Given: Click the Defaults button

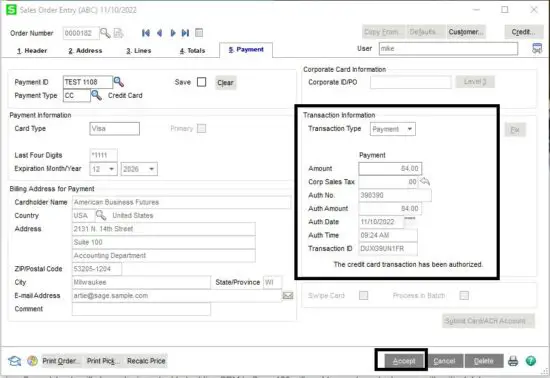Looking at the screenshot, I should pos(425,32).
